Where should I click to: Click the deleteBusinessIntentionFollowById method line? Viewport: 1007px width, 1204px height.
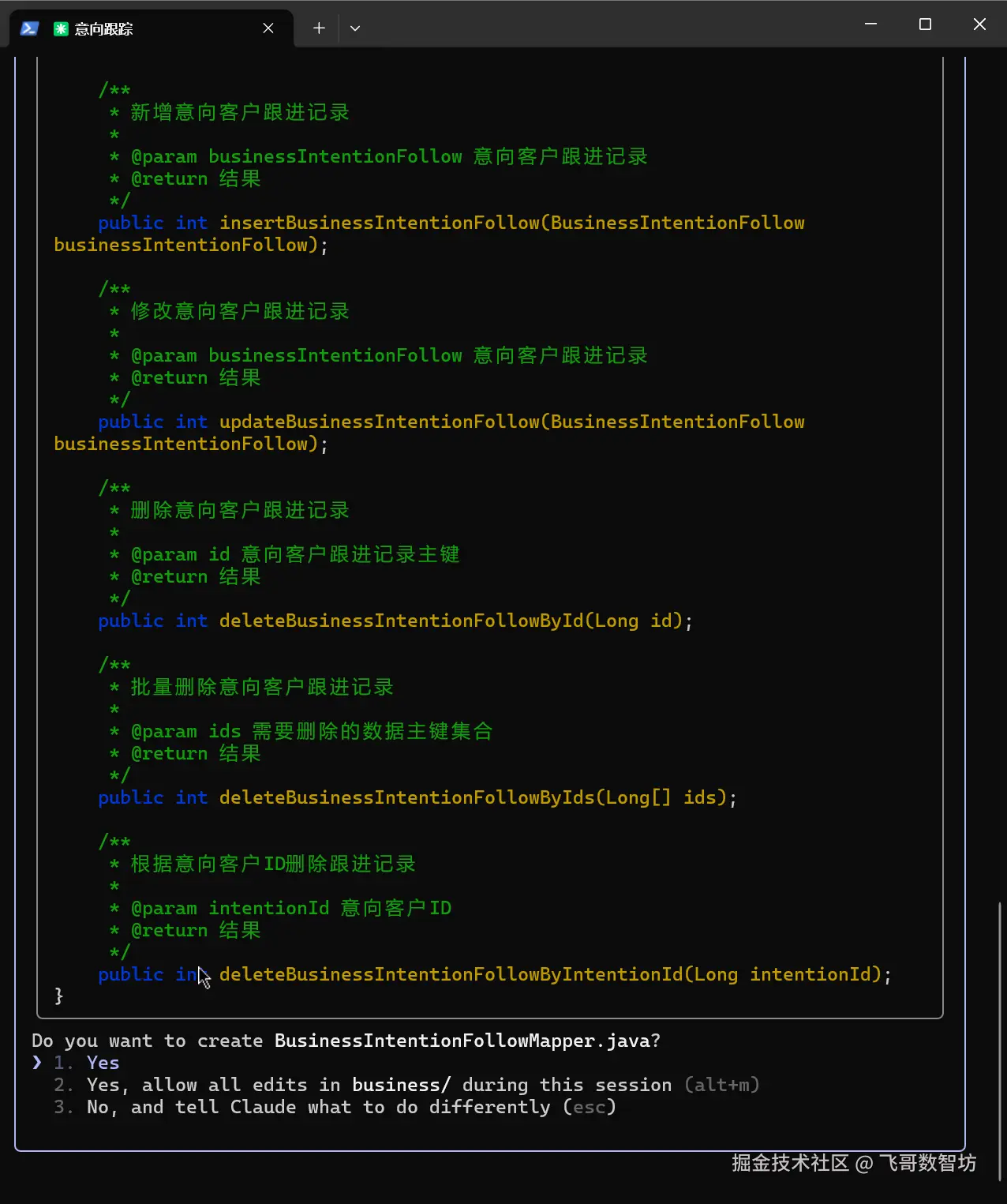point(395,621)
